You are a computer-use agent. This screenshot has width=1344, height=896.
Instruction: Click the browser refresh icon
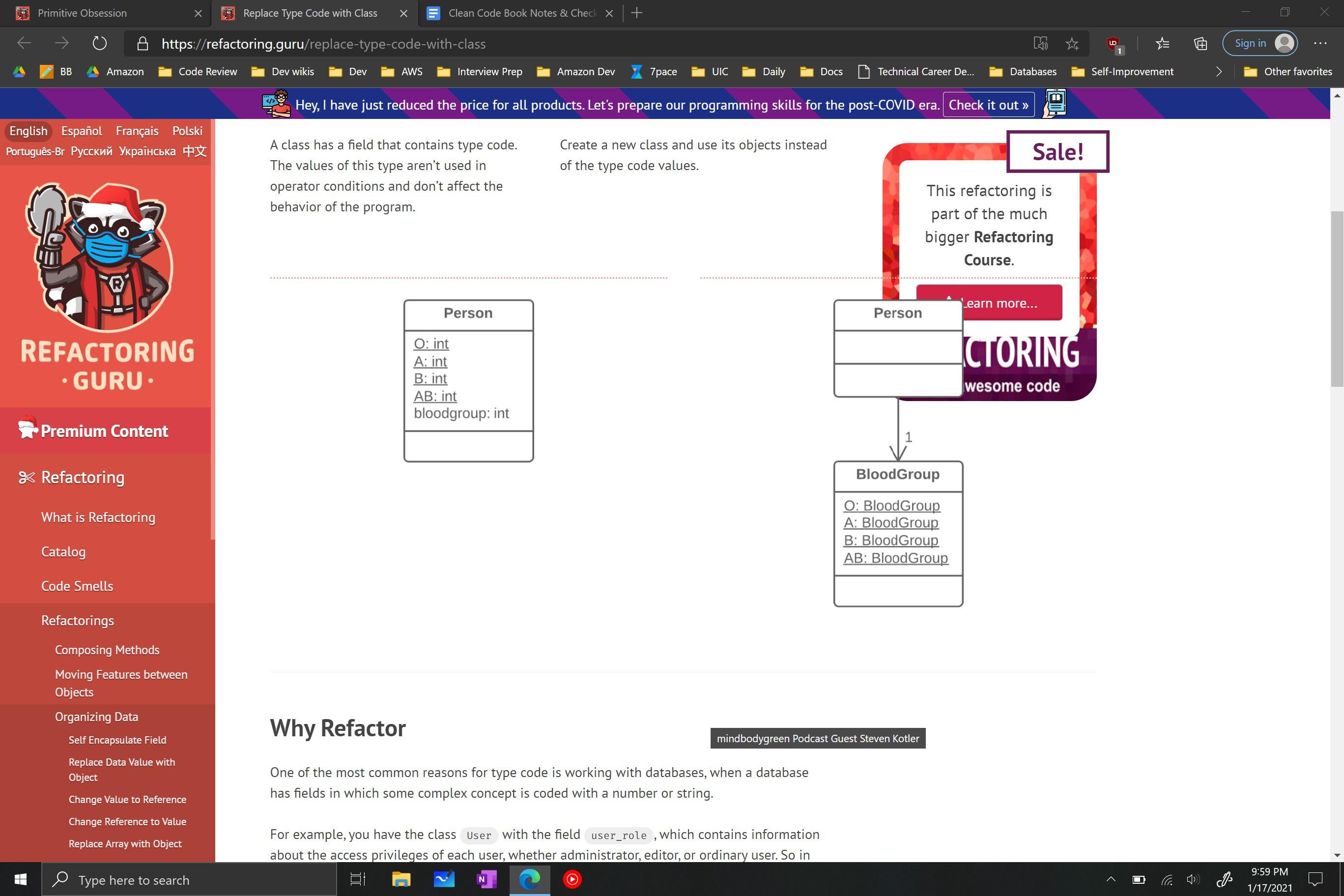click(99, 43)
